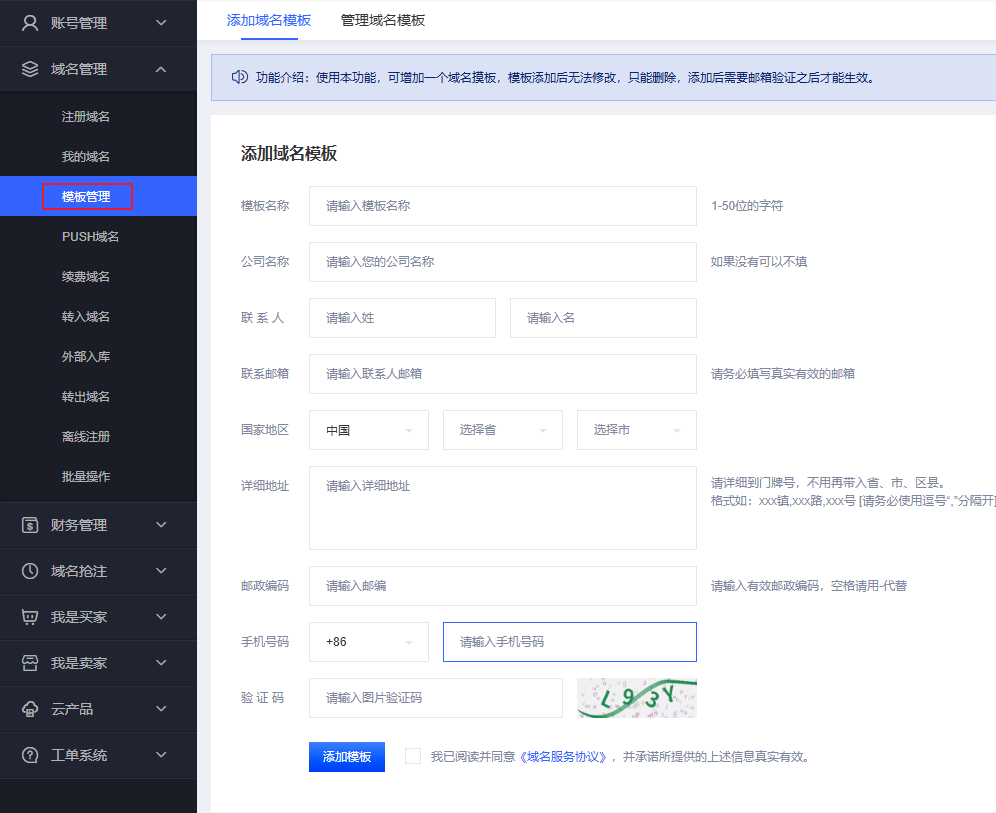Click the 工单系统 question mark icon
The image size is (996, 813).
(x=31, y=755)
